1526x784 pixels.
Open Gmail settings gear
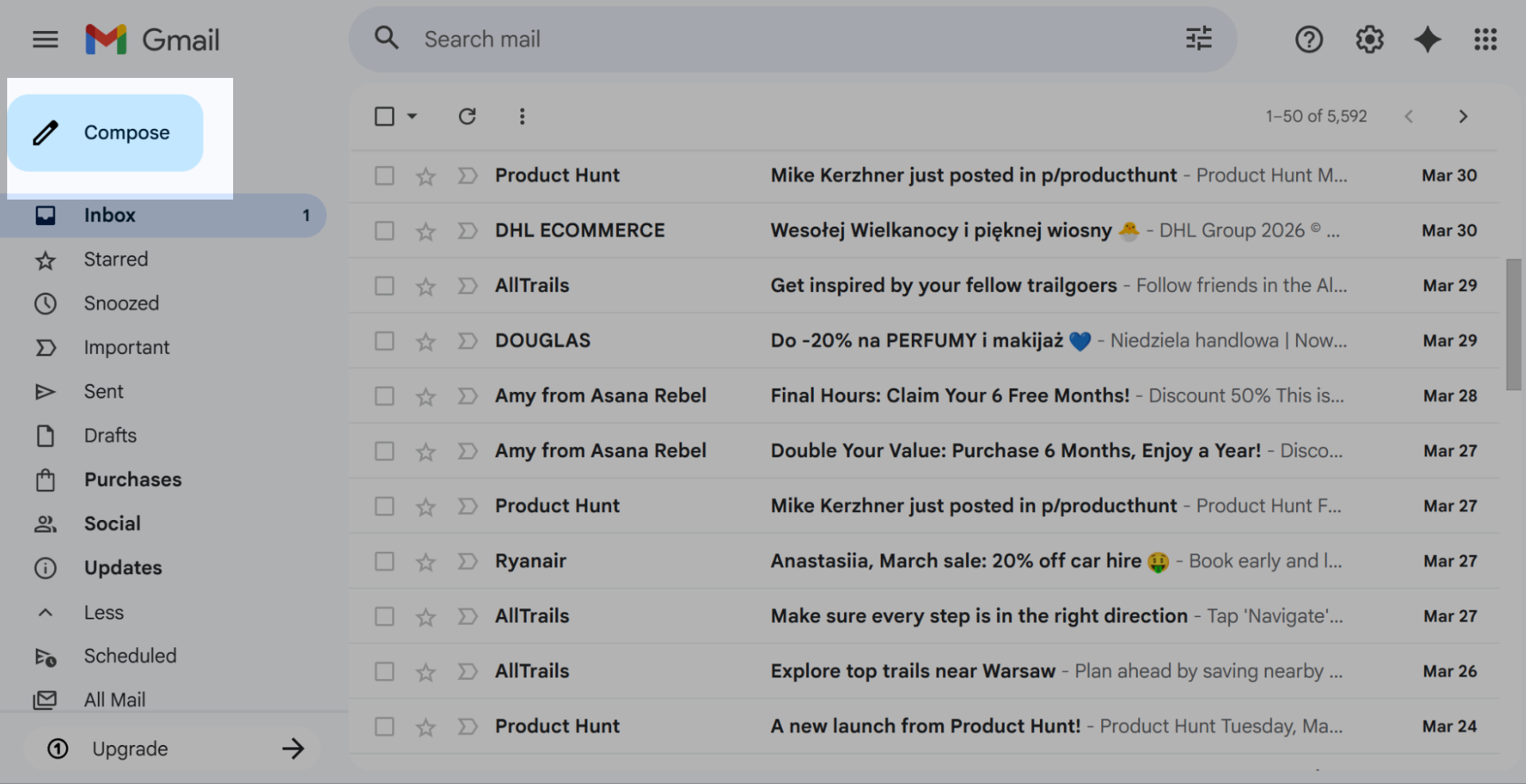tap(1369, 39)
